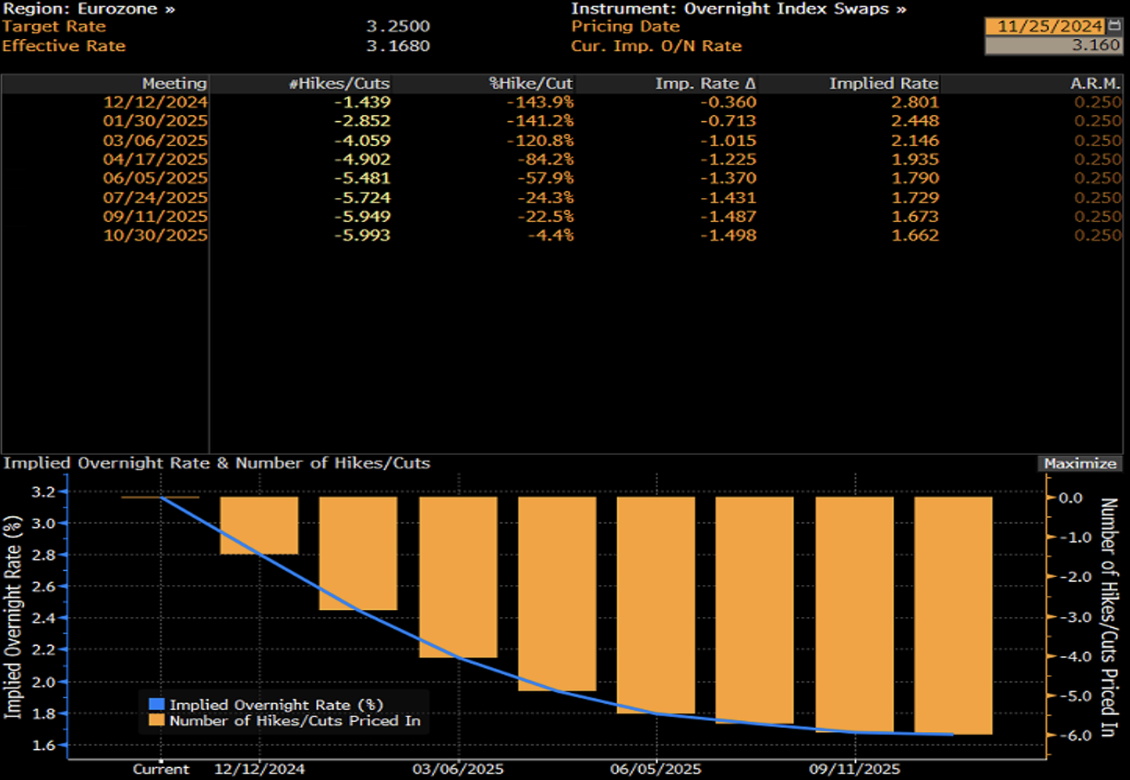The width and height of the screenshot is (1130, 780).
Task: Click the blue Implied Overnight Rate legend swatch
Action: (x=156, y=704)
